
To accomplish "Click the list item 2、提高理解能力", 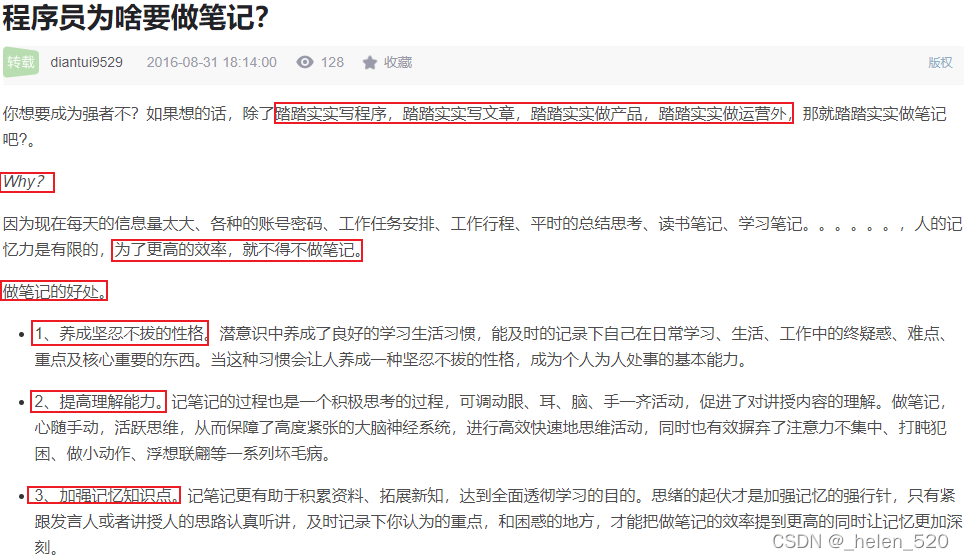I will coord(99,402).
